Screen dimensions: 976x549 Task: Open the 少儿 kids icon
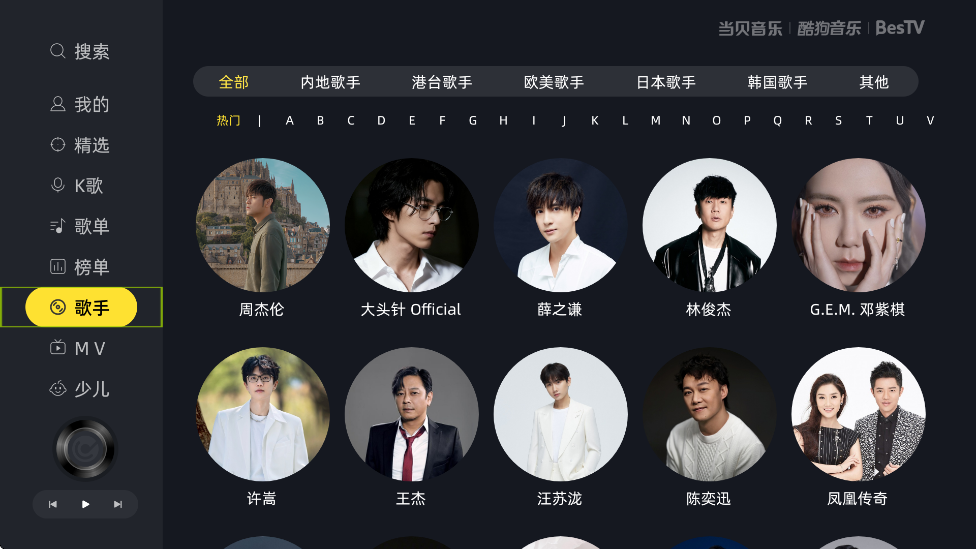[57, 388]
